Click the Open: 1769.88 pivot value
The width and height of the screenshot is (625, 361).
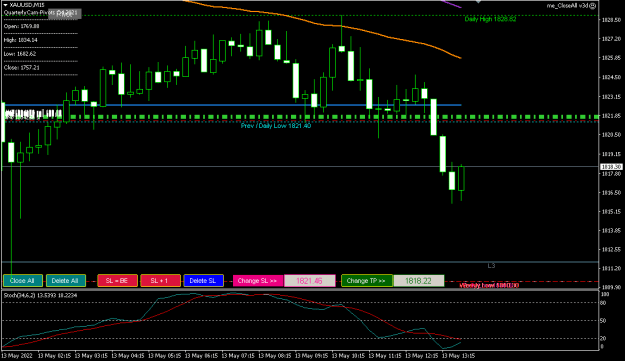coord(22,26)
